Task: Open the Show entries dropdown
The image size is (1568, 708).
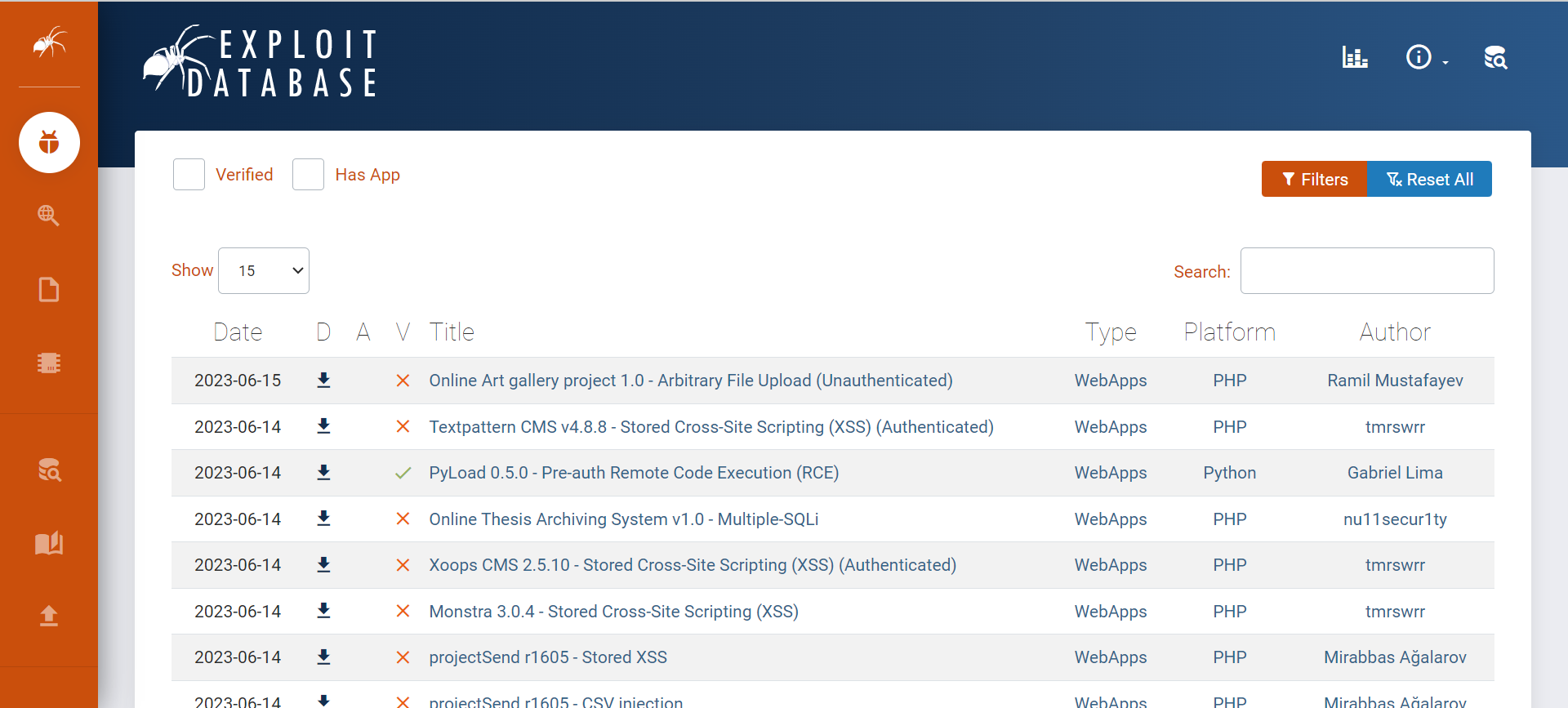Action: tap(264, 270)
